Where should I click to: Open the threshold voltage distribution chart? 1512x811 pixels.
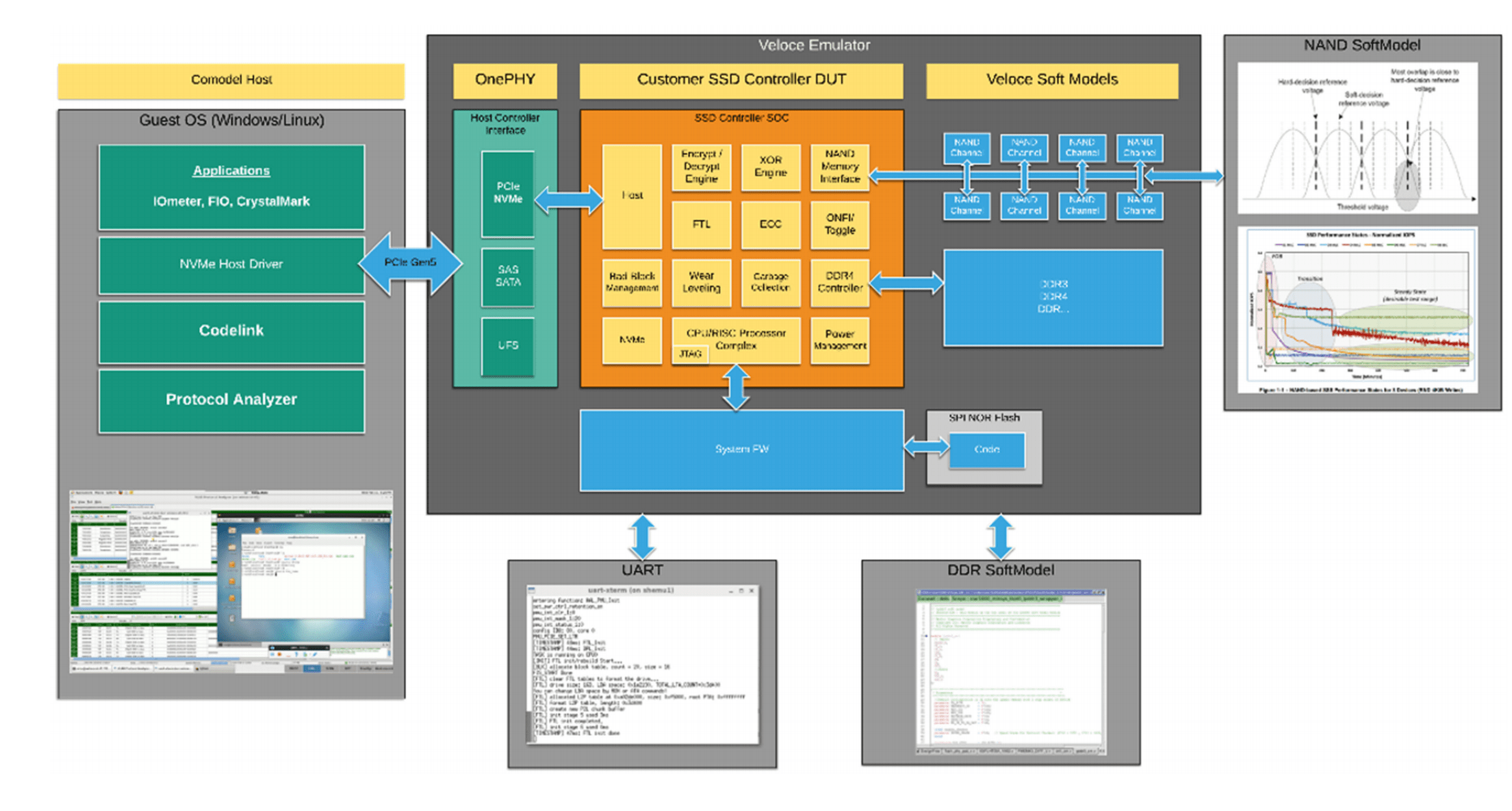point(1357,138)
